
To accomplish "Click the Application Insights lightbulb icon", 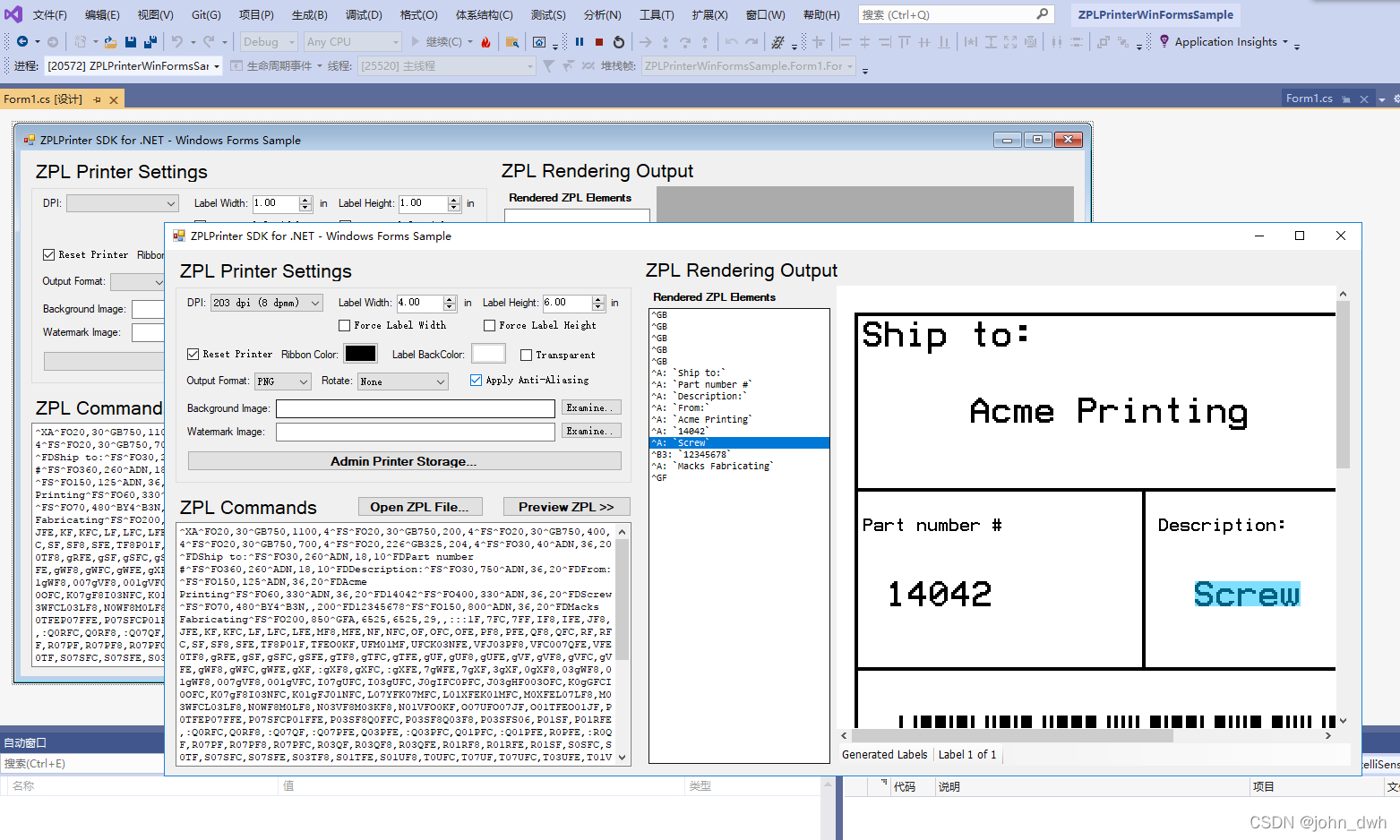I will tap(1162, 41).
